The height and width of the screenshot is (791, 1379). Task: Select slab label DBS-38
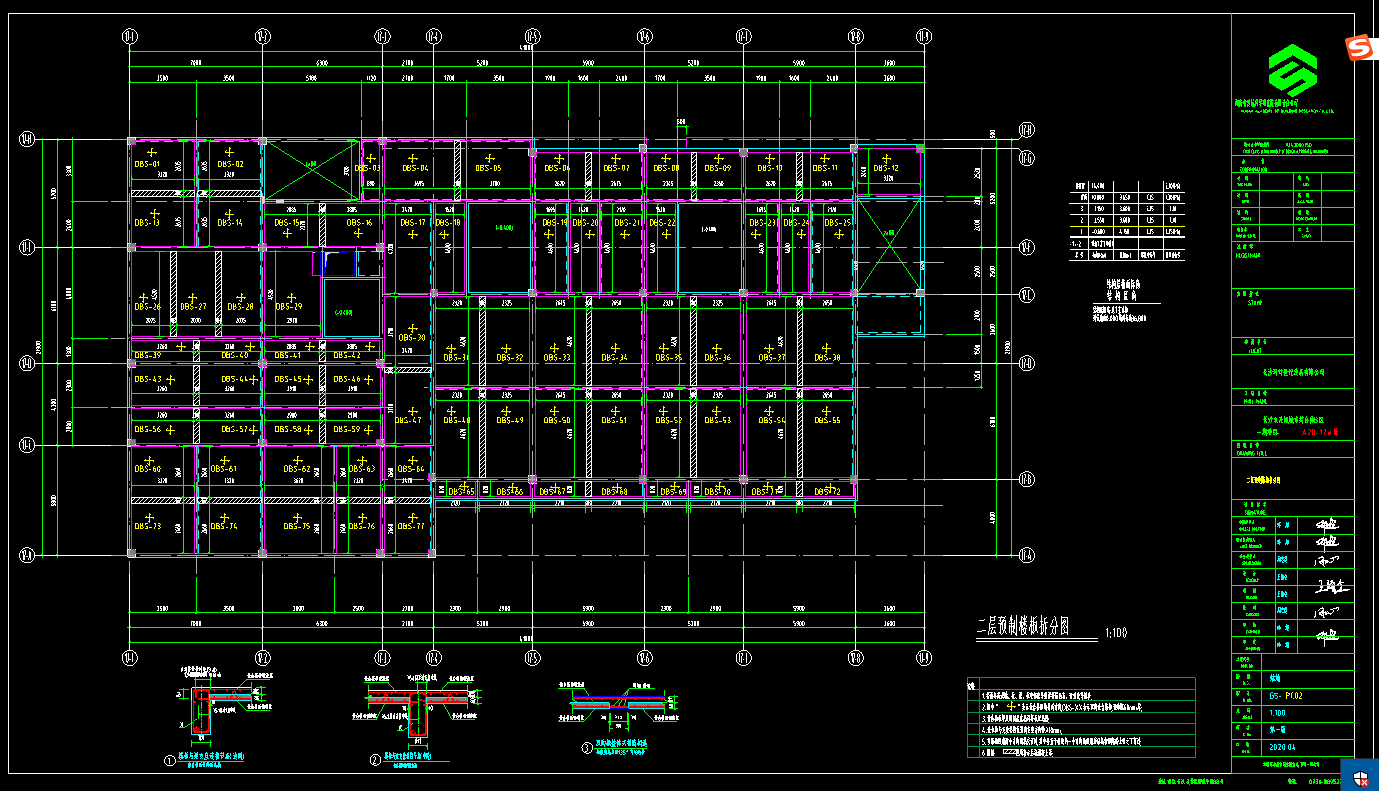(826, 357)
